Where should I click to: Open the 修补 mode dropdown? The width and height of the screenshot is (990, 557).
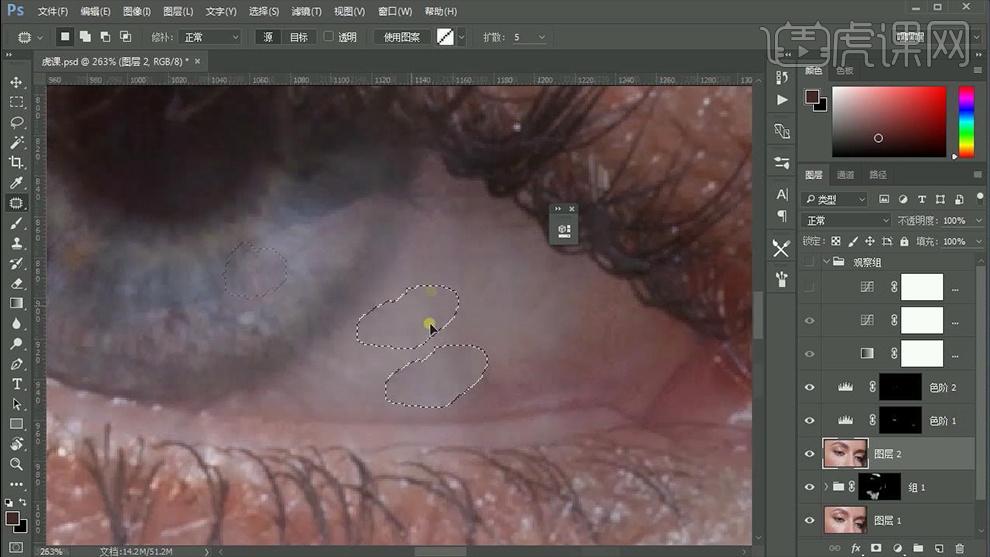pos(210,37)
